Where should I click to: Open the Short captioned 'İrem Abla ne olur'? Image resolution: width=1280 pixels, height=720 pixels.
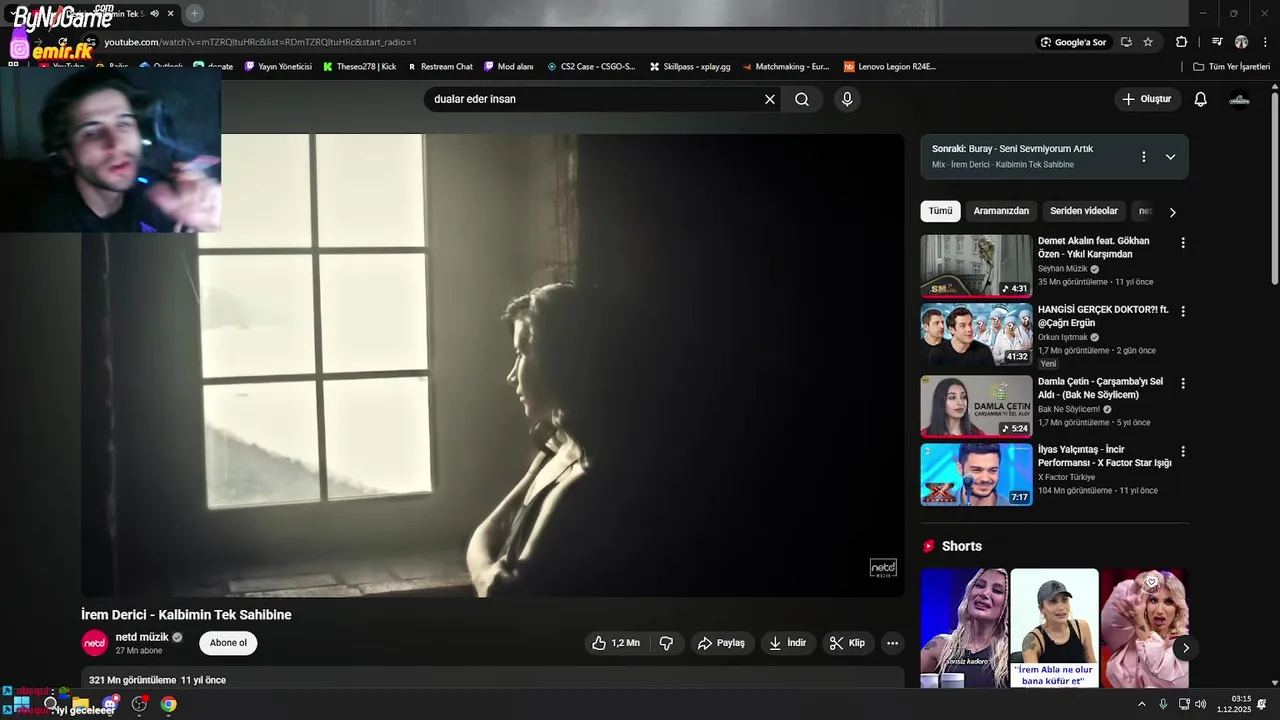click(1054, 628)
